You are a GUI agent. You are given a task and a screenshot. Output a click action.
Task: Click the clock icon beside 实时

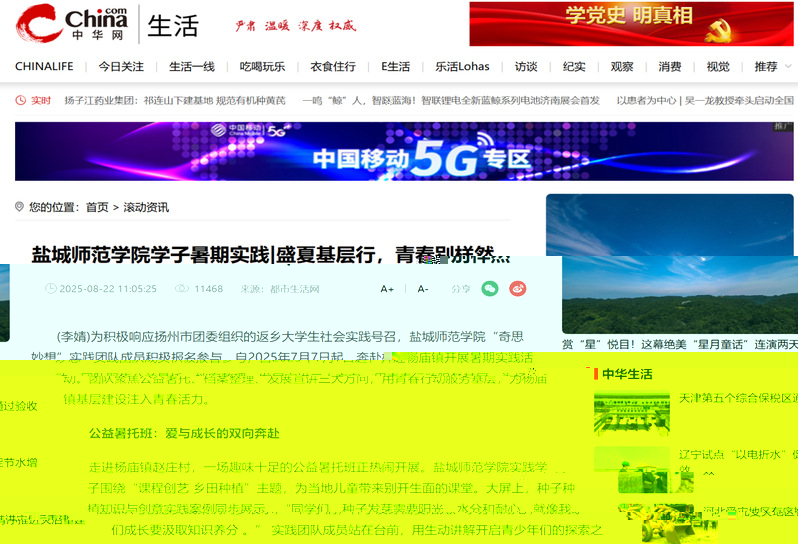(x=21, y=100)
